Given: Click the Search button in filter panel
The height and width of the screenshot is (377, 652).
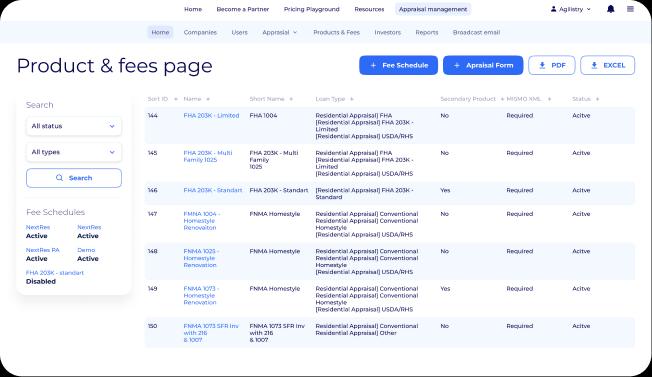Looking at the screenshot, I should pos(74,178).
